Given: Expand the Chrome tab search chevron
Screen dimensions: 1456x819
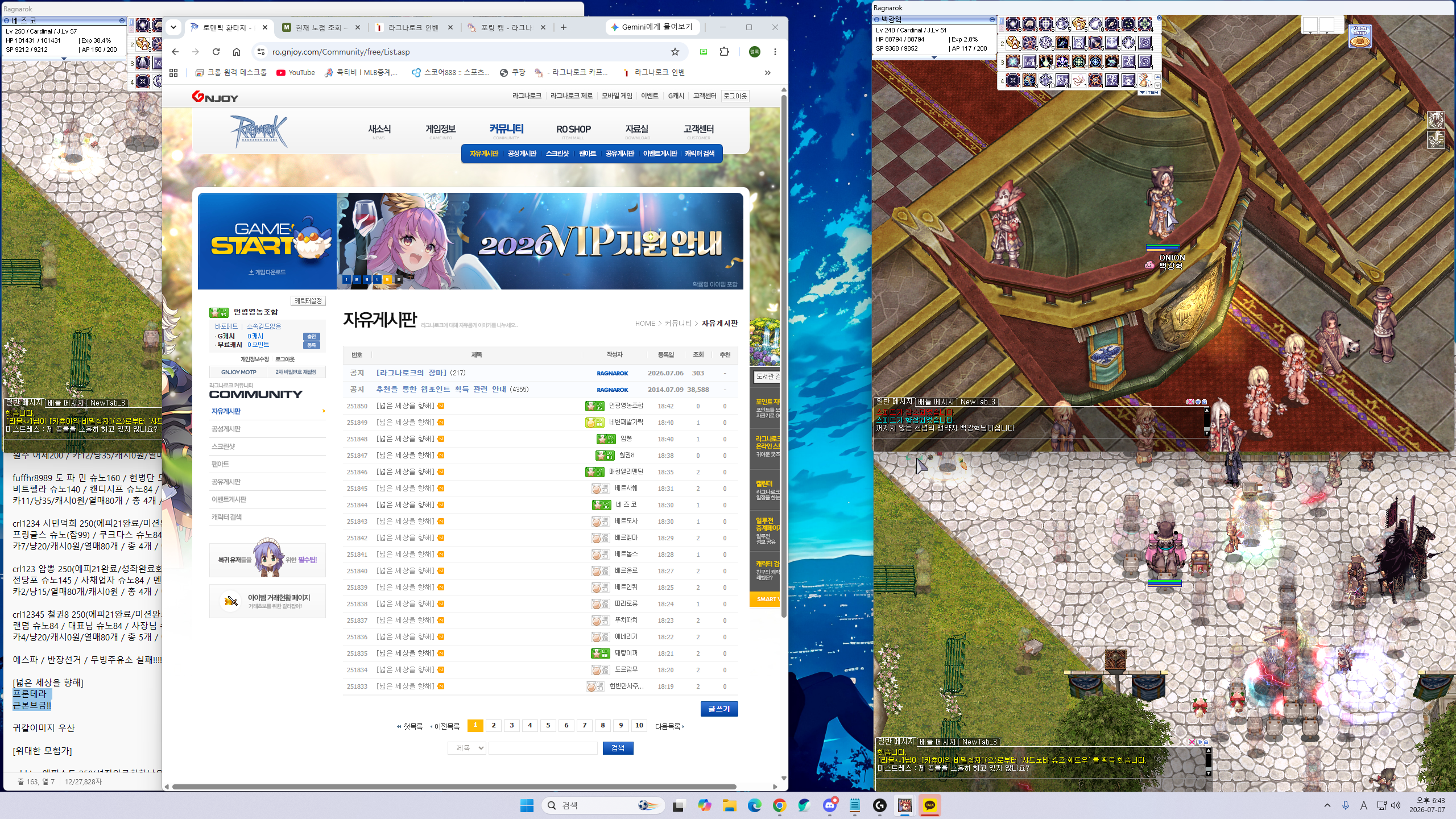Looking at the screenshot, I should pyautogui.click(x=173, y=27).
